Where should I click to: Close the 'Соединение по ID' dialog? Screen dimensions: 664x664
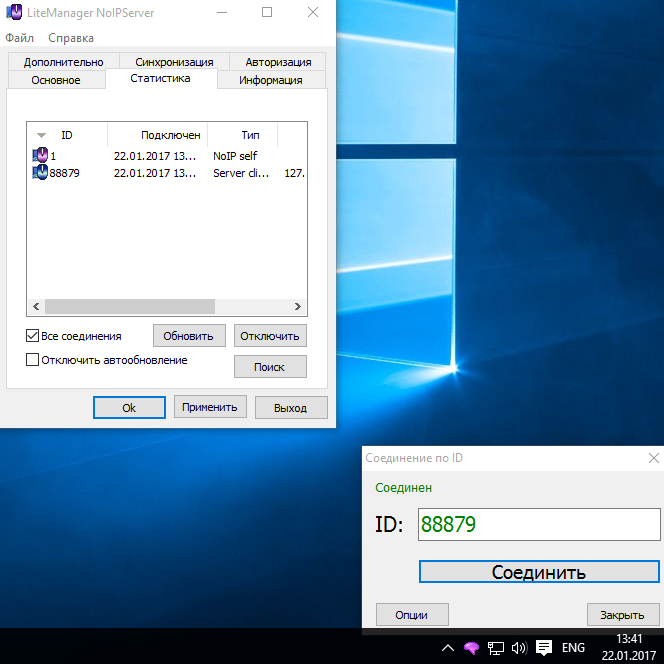click(653, 458)
